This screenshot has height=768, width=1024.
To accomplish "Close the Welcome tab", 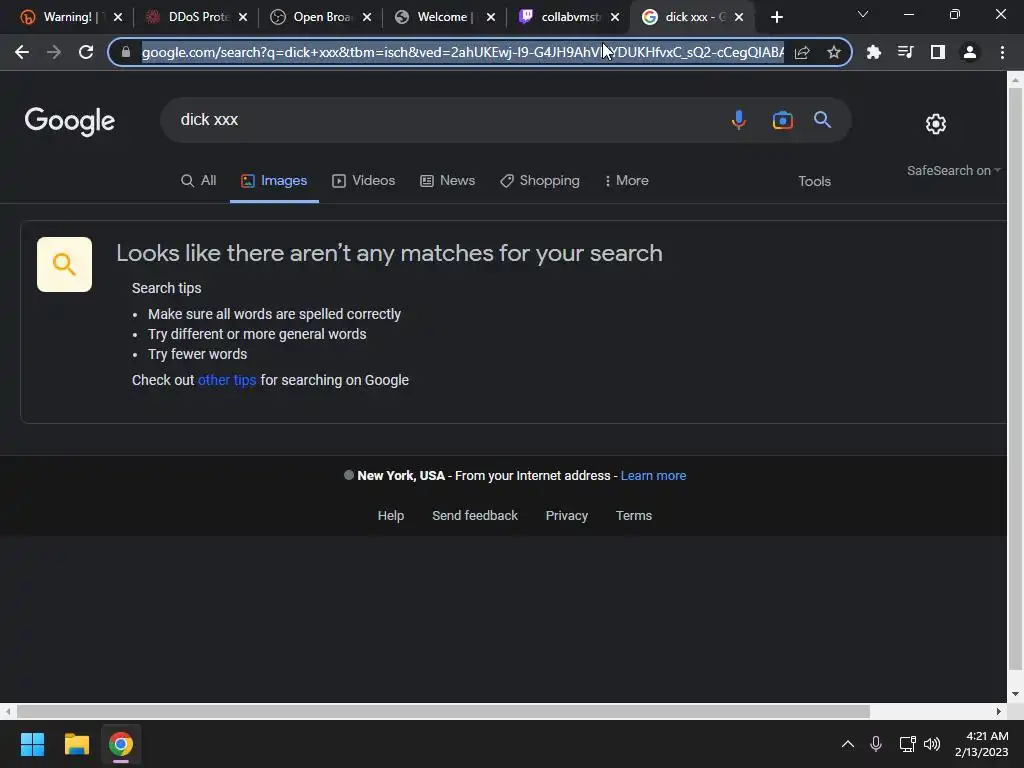I will coord(491,17).
